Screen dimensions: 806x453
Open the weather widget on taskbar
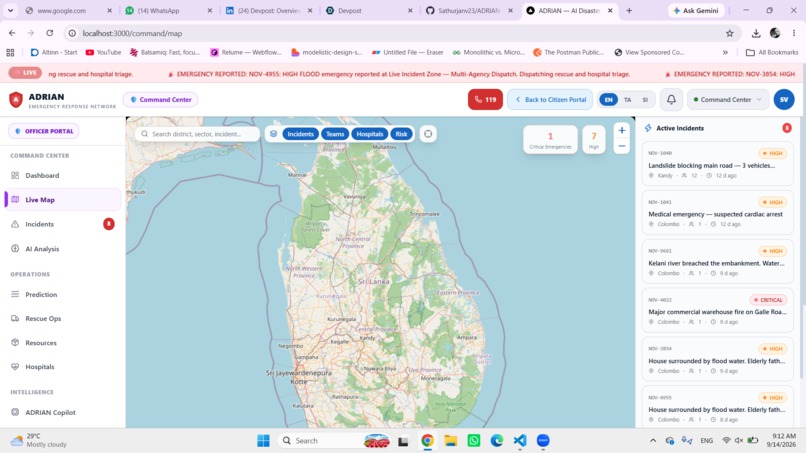click(40, 441)
